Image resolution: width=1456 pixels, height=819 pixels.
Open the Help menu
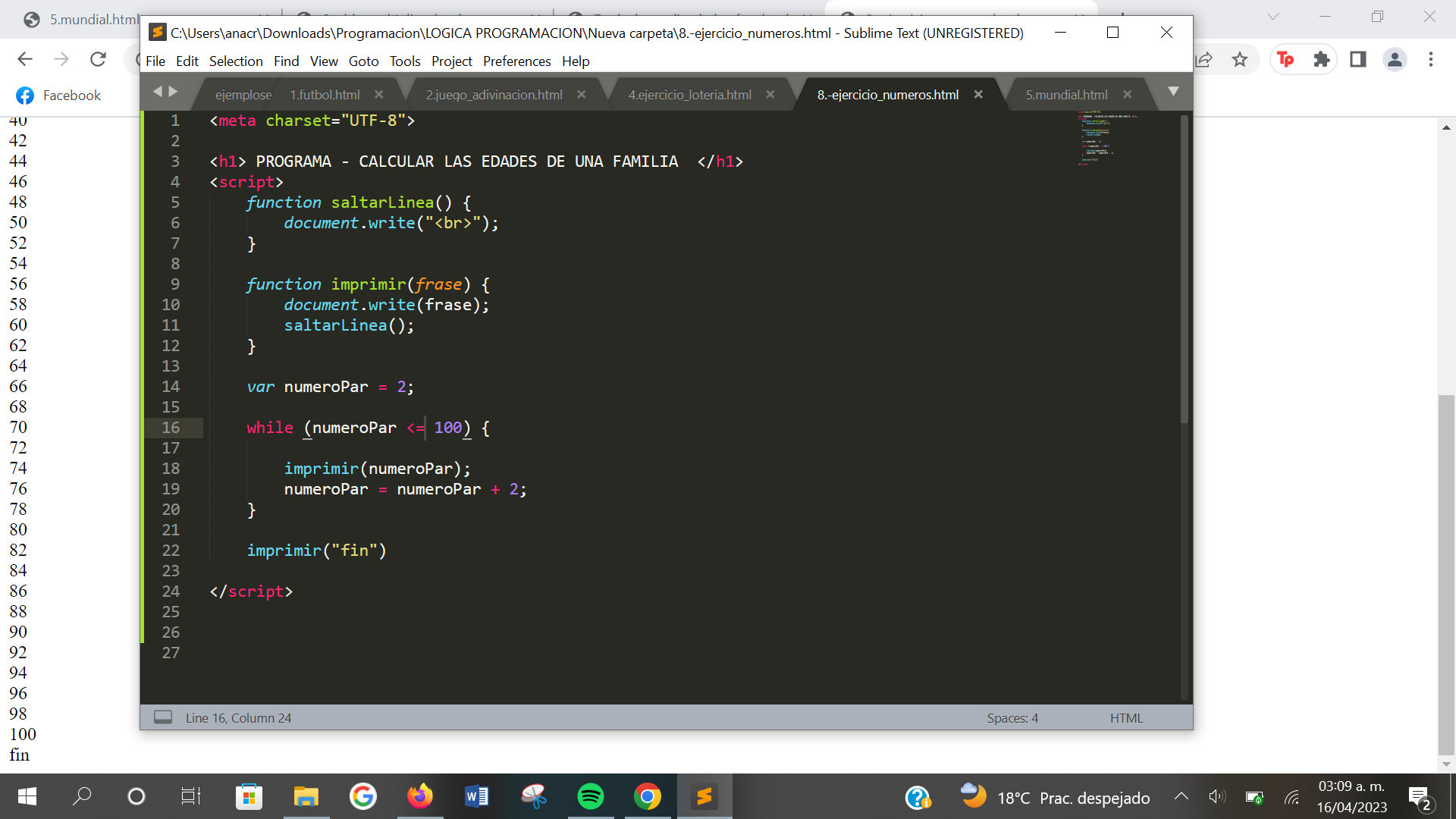point(576,61)
